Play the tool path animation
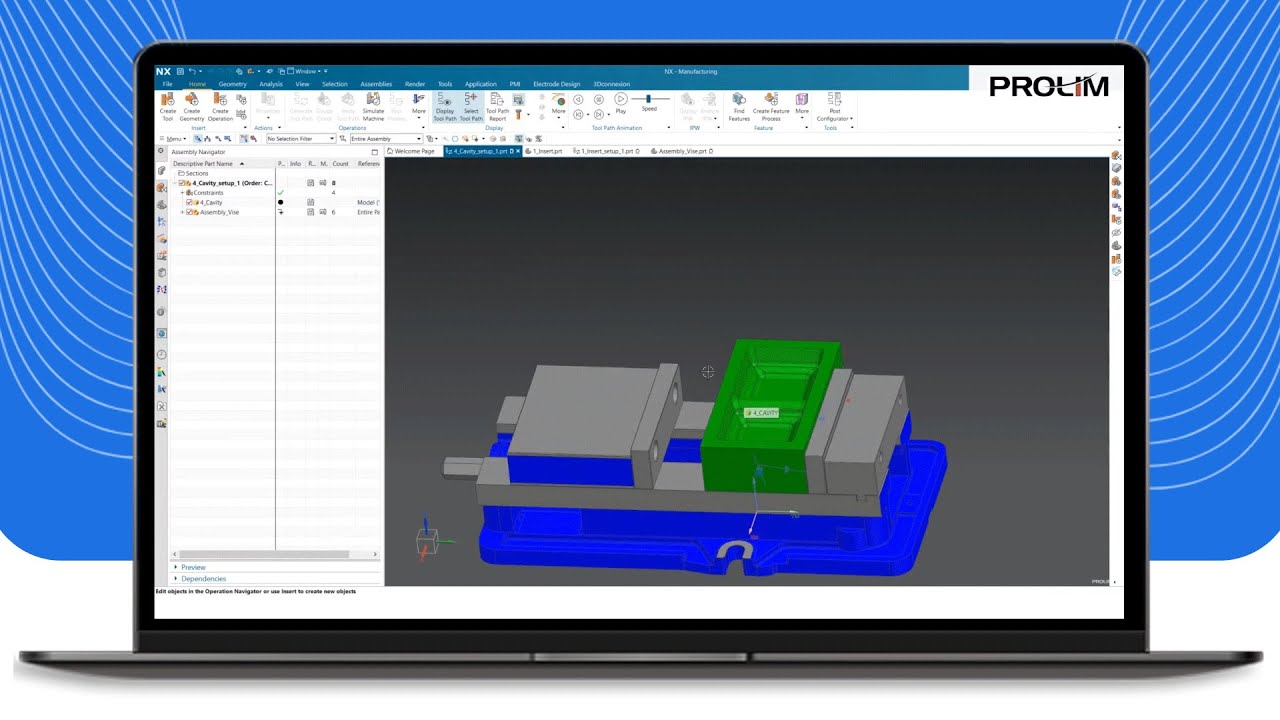 621,102
